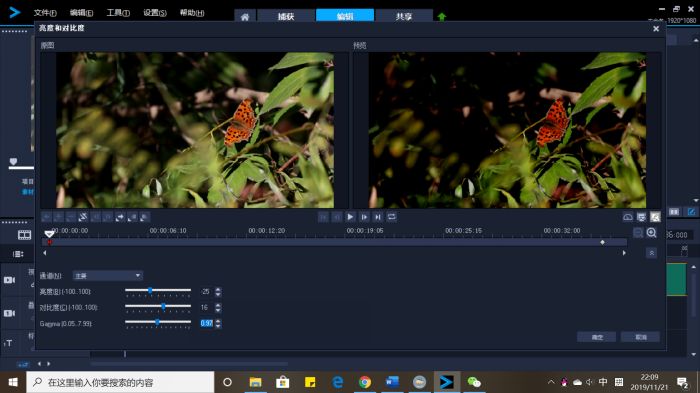Click the 取消 Cancel button
This screenshot has height=393, width=700.
pos(641,337)
